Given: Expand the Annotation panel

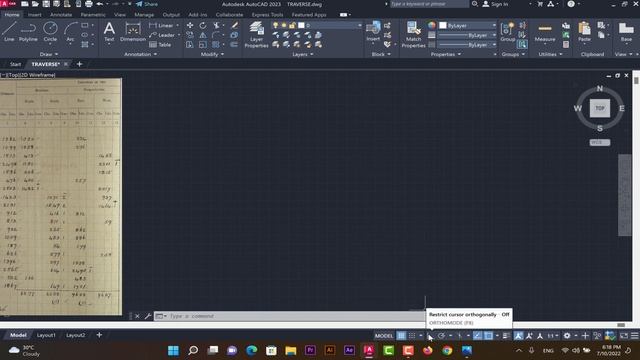Looking at the screenshot, I should point(140,54).
